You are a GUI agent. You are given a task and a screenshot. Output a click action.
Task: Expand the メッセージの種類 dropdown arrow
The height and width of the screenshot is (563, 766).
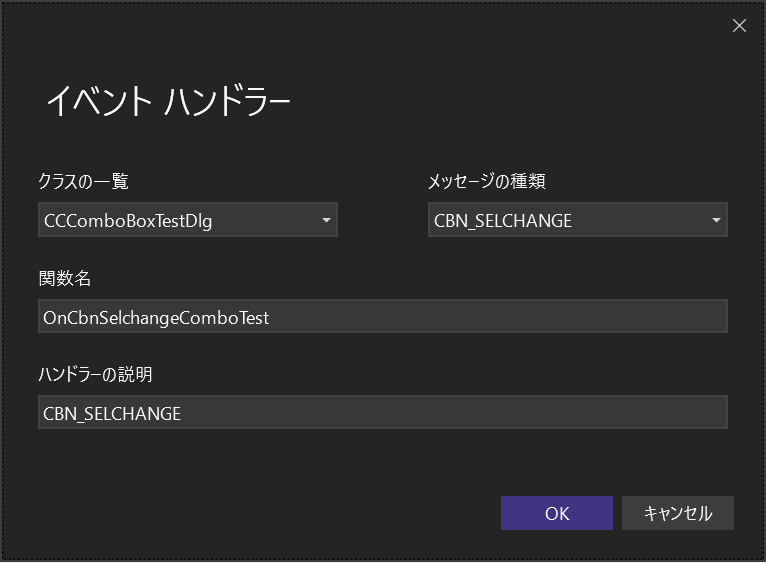click(x=716, y=221)
